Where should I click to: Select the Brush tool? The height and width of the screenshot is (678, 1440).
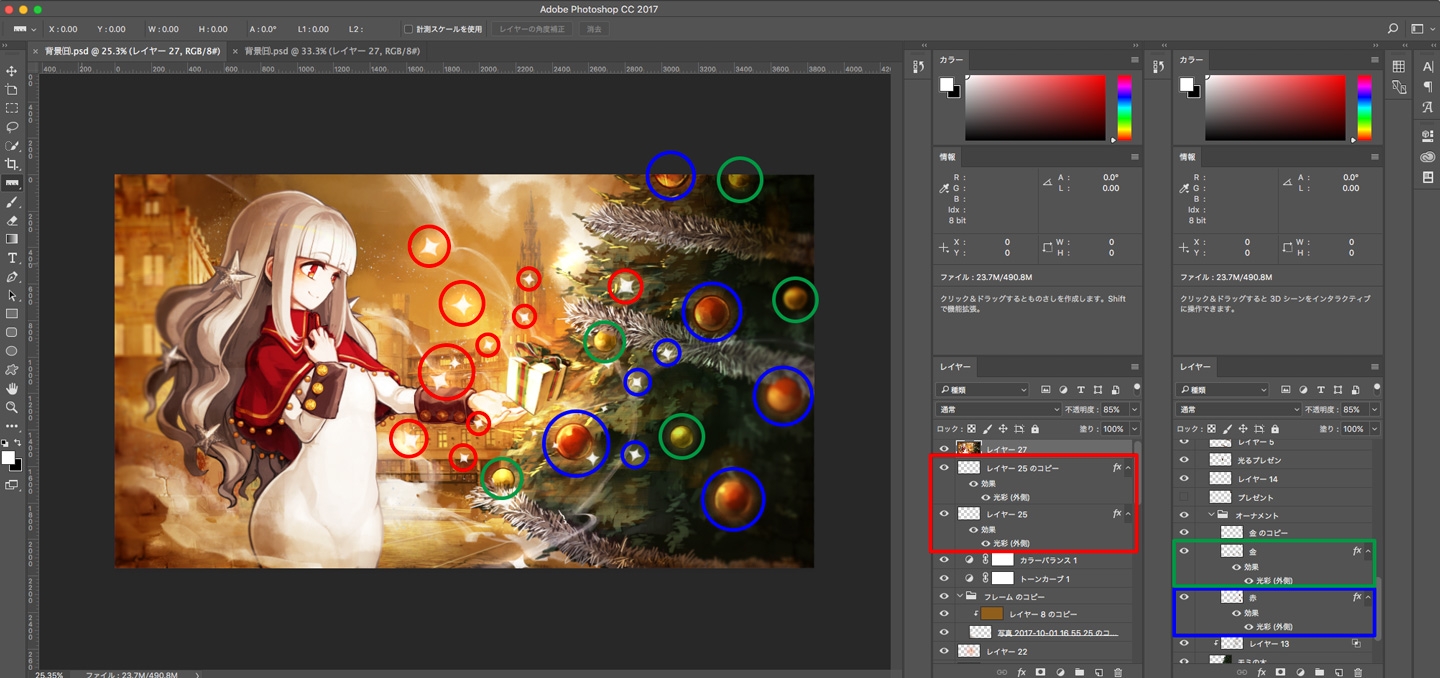tap(12, 202)
